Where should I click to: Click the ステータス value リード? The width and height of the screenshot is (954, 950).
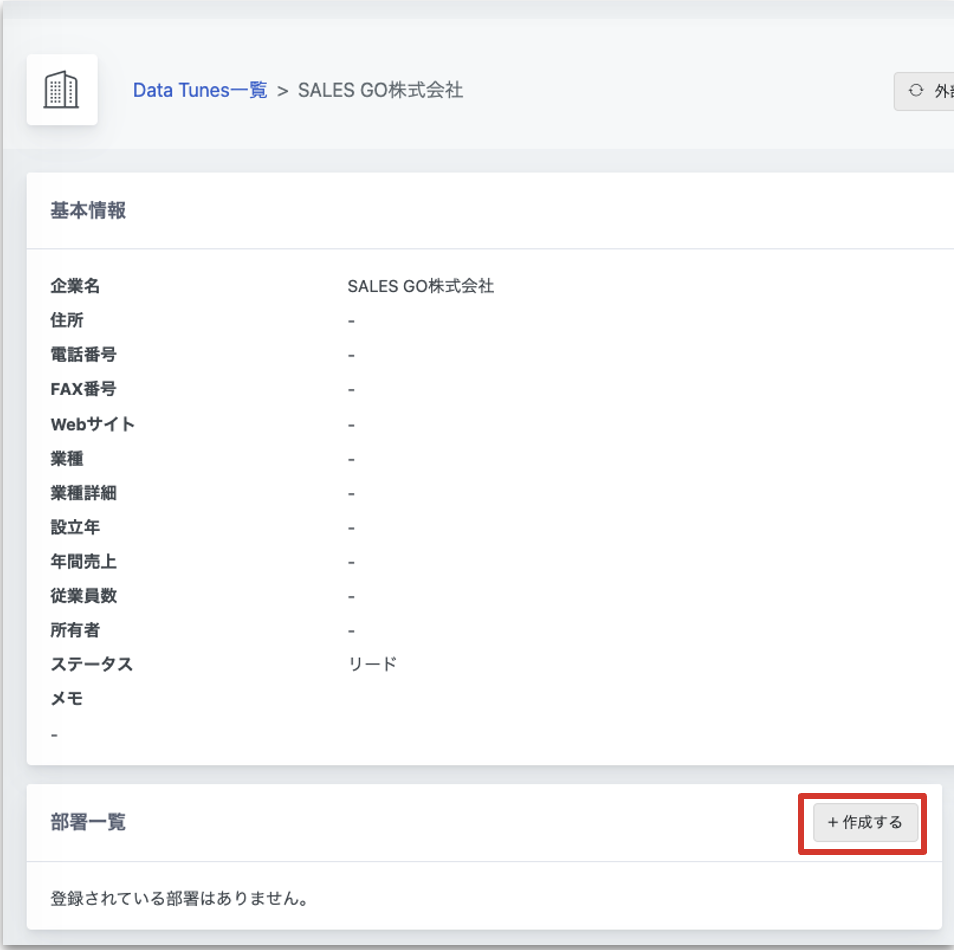click(x=372, y=664)
